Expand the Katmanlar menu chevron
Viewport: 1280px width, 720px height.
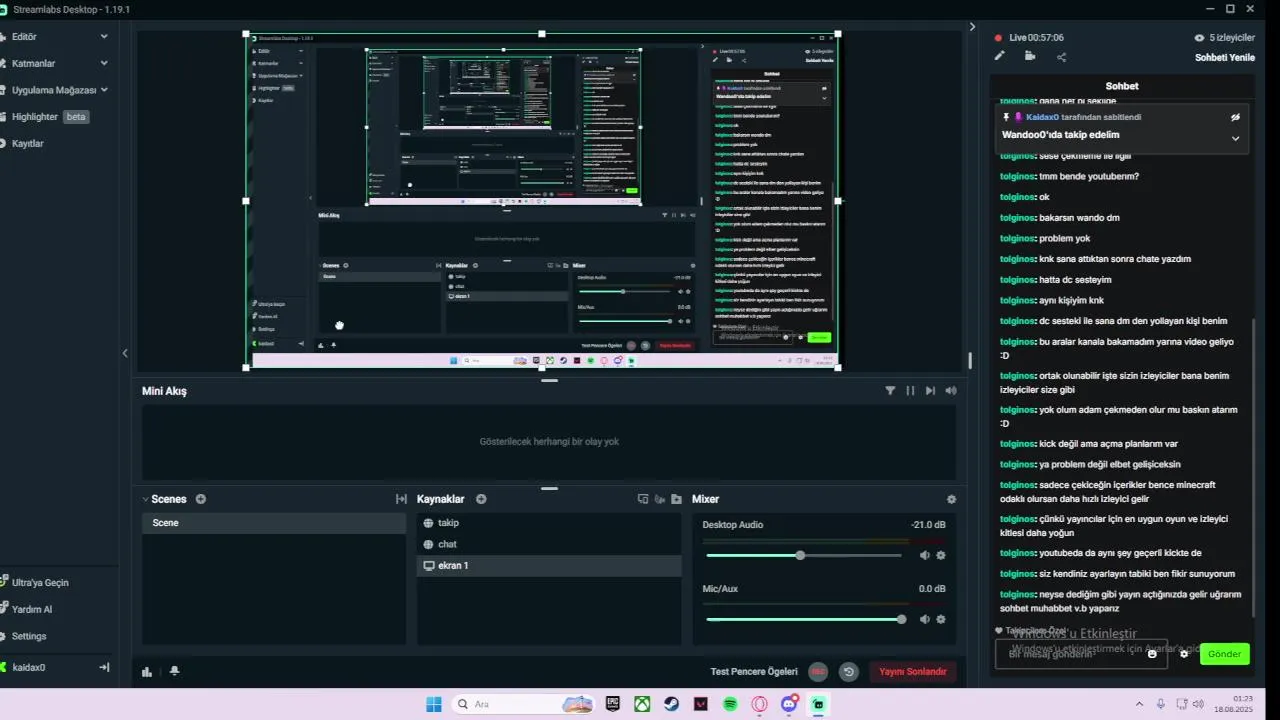(104, 63)
